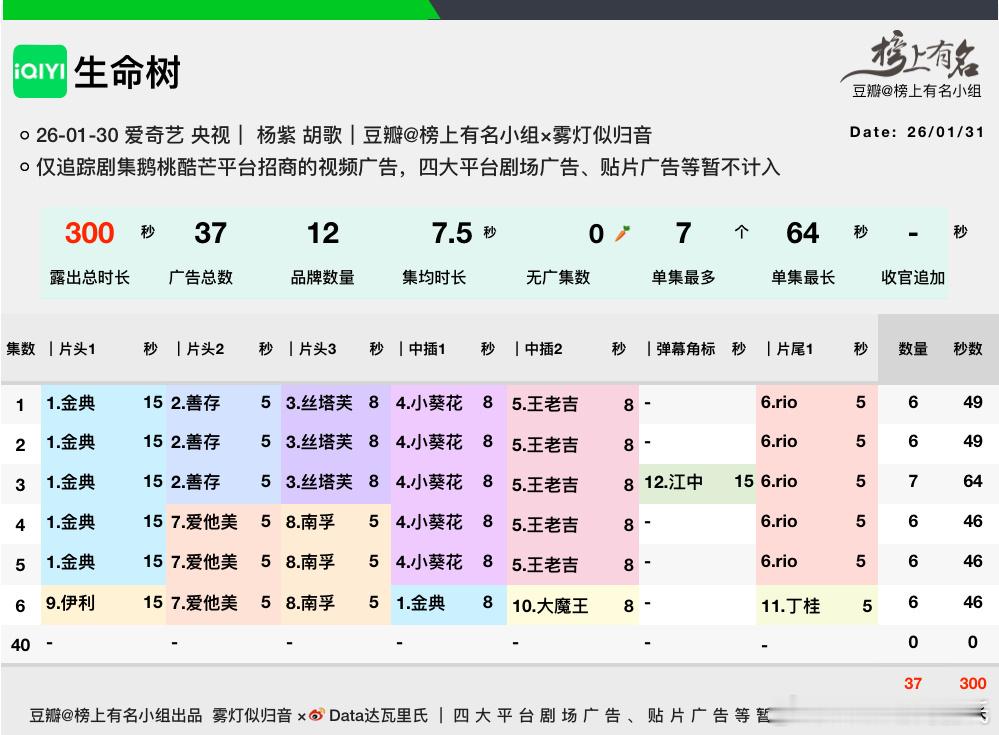This screenshot has width=999, height=735.
Task: Click Data达瓦里氏 in the footer
Action: [x=378, y=715]
